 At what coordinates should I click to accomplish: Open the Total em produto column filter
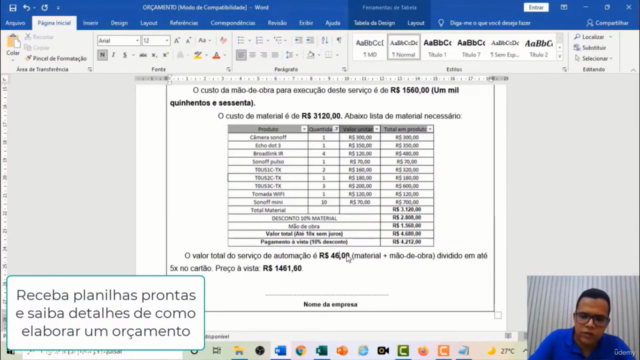430,129
